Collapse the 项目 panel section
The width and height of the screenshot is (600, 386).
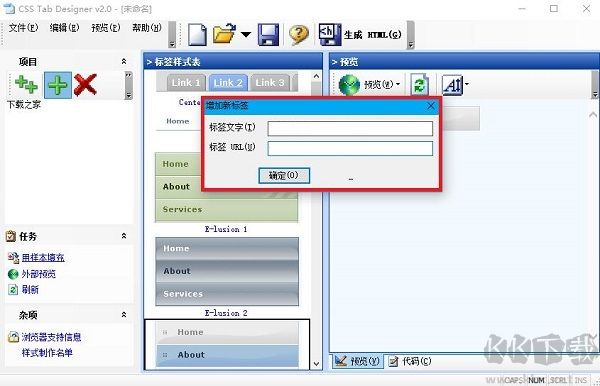pos(124,61)
